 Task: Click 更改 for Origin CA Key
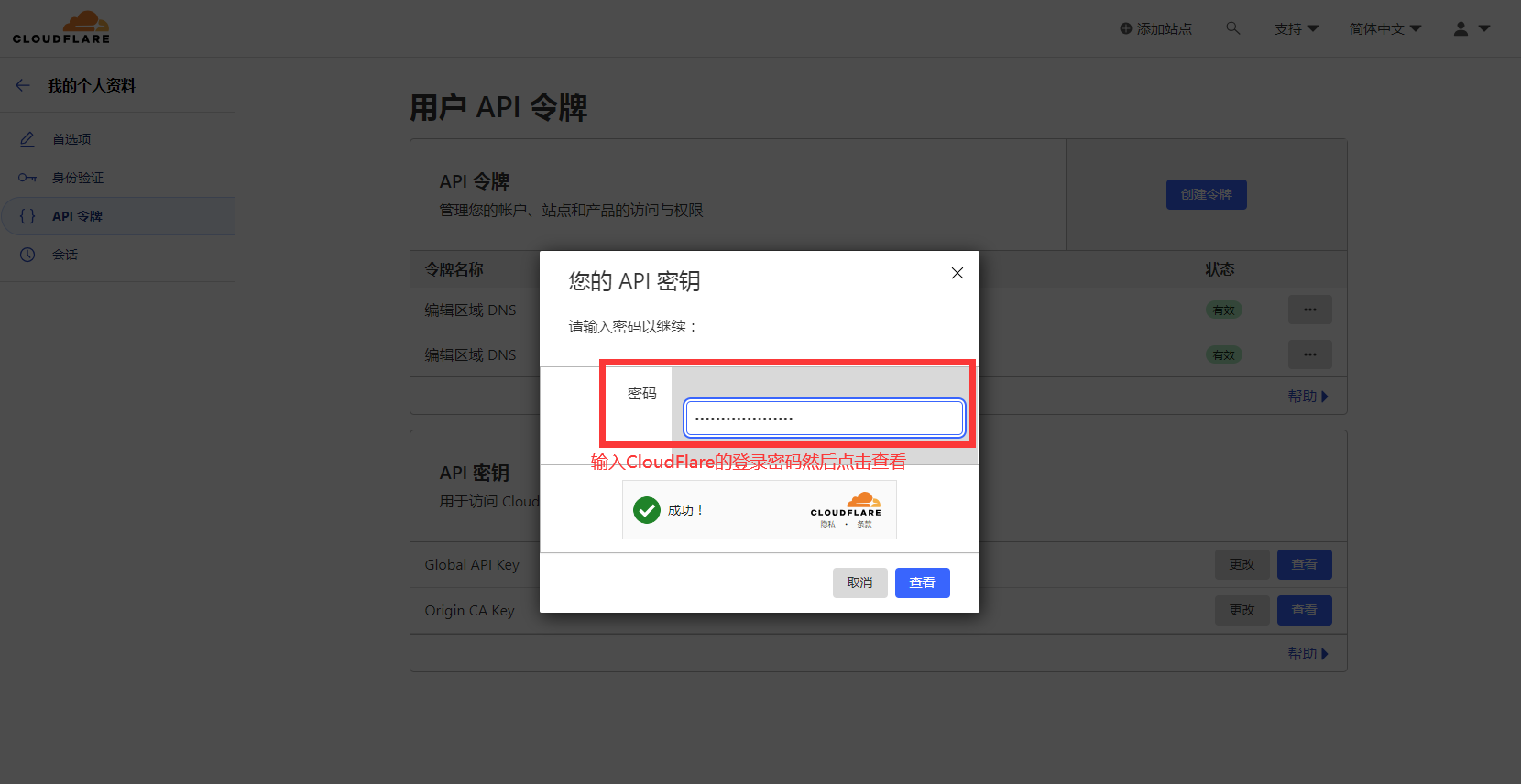[1242, 610]
